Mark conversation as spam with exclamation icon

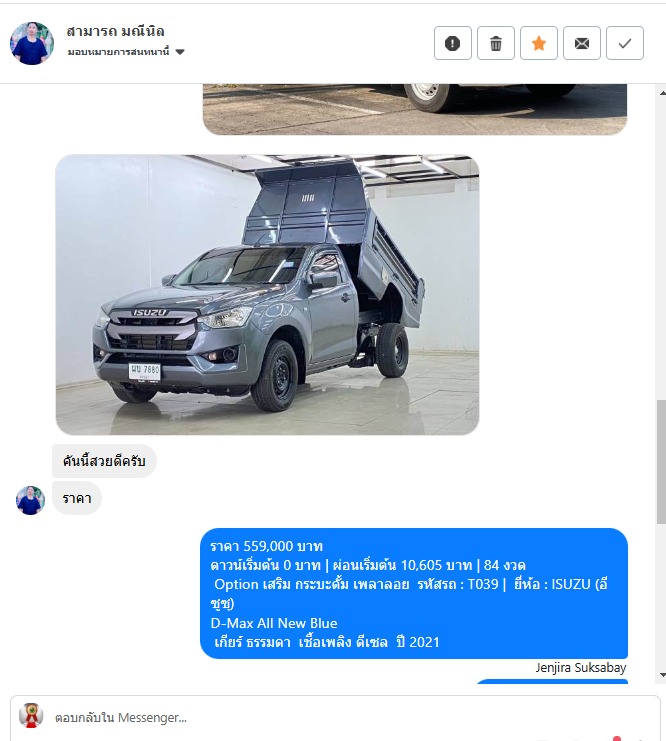coord(452,43)
